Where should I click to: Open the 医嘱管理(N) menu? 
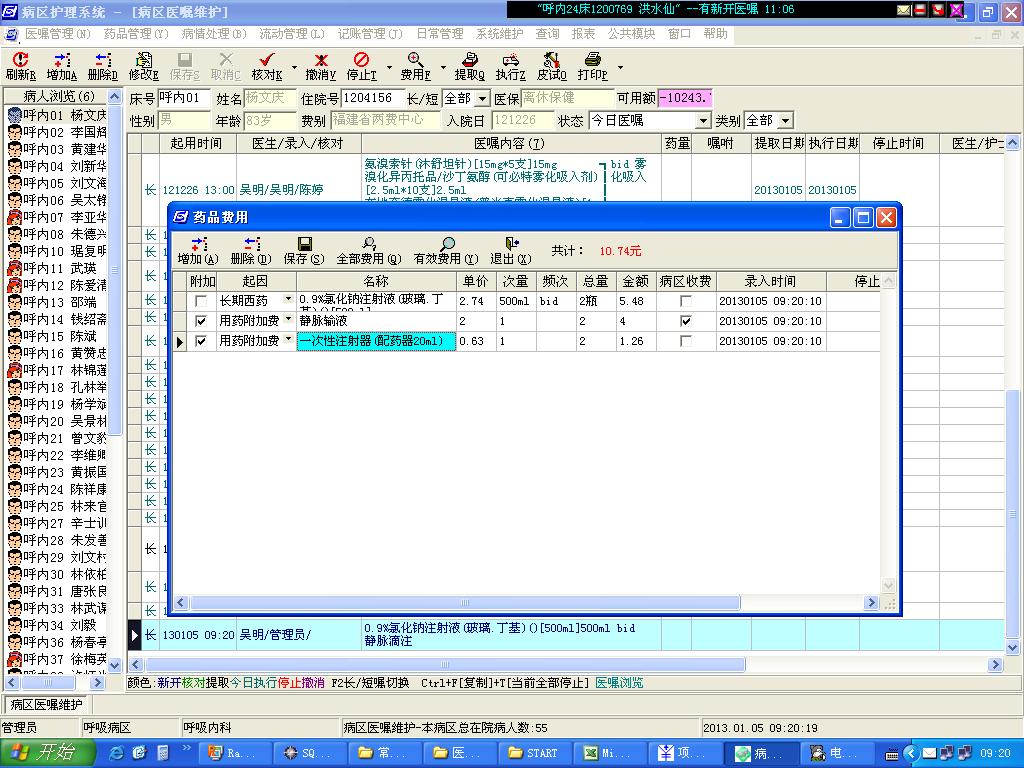tap(57, 34)
